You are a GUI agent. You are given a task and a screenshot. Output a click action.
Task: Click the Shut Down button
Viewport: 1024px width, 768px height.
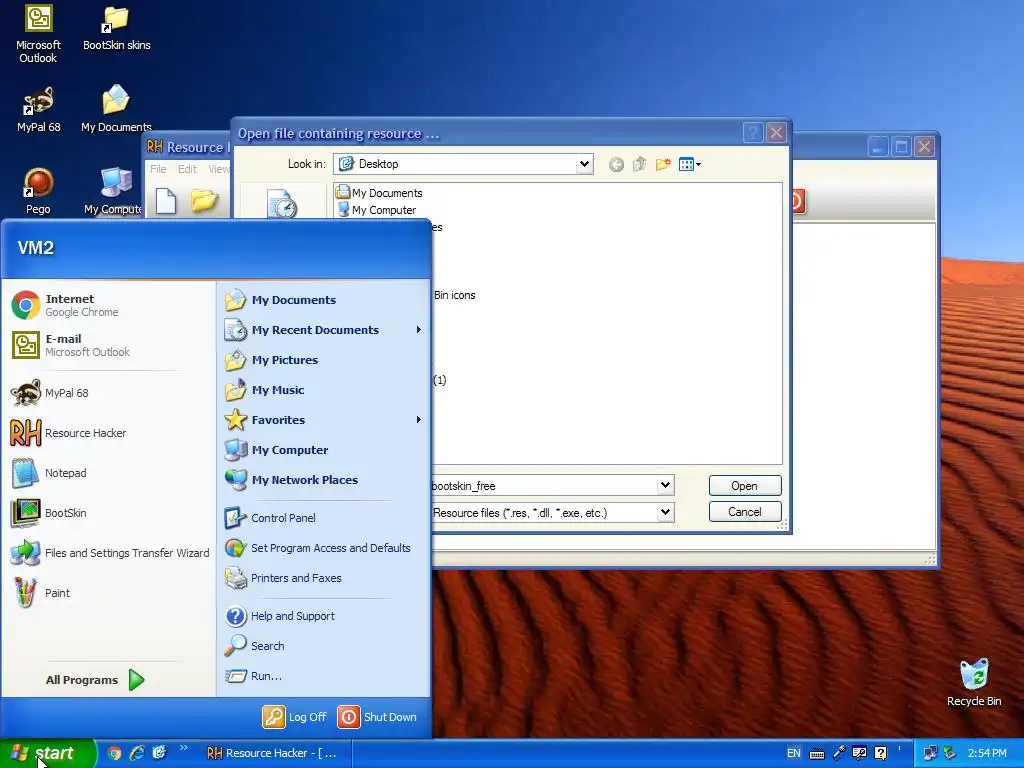point(377,717)
